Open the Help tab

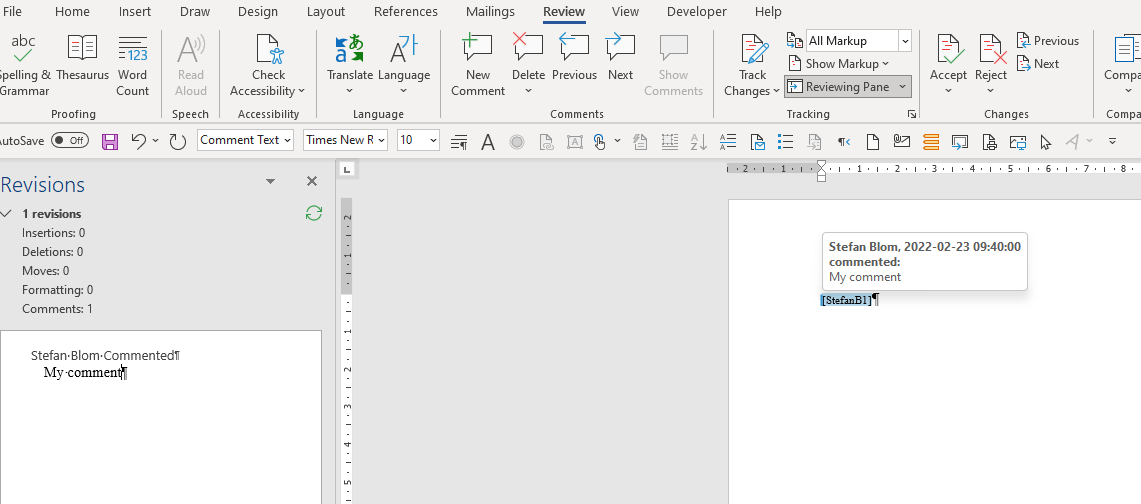point(768,12)
